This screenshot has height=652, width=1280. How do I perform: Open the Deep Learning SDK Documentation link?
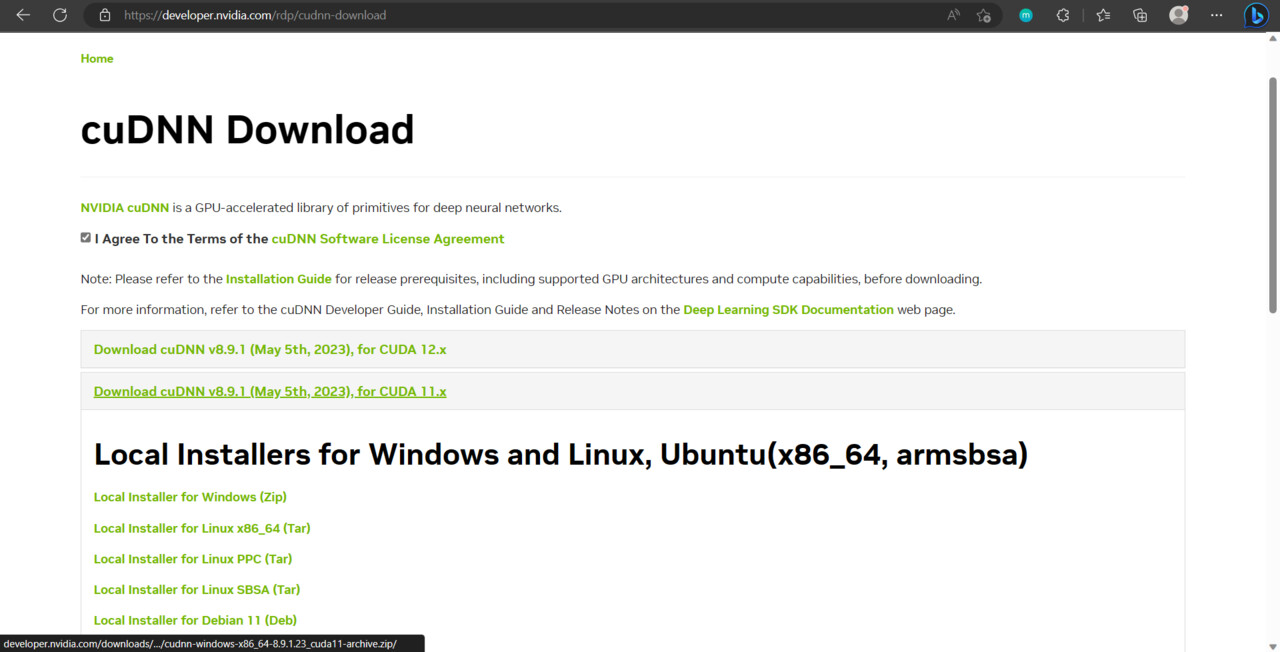[x=788, y=310]
